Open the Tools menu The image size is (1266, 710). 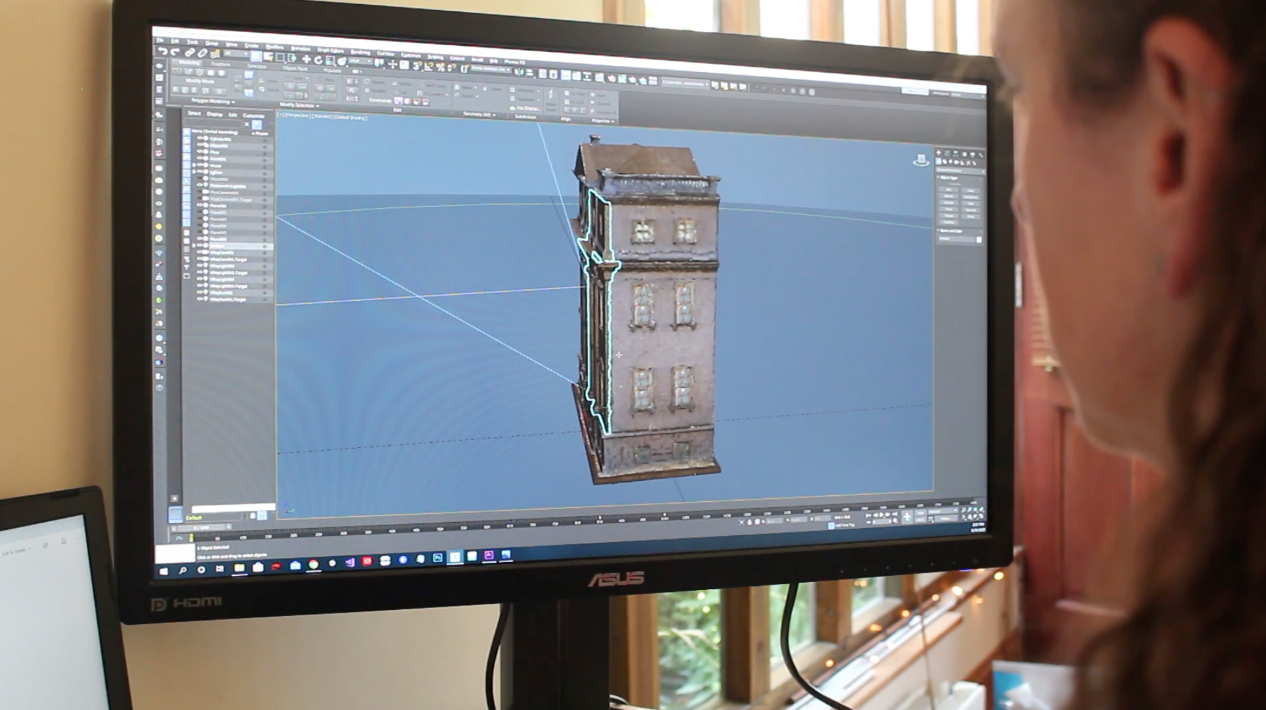[x=192, y=42]
